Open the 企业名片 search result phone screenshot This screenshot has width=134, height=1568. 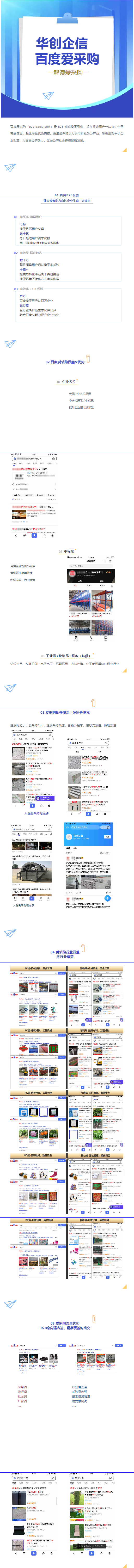pyautogui.click(x=35, y=496)
